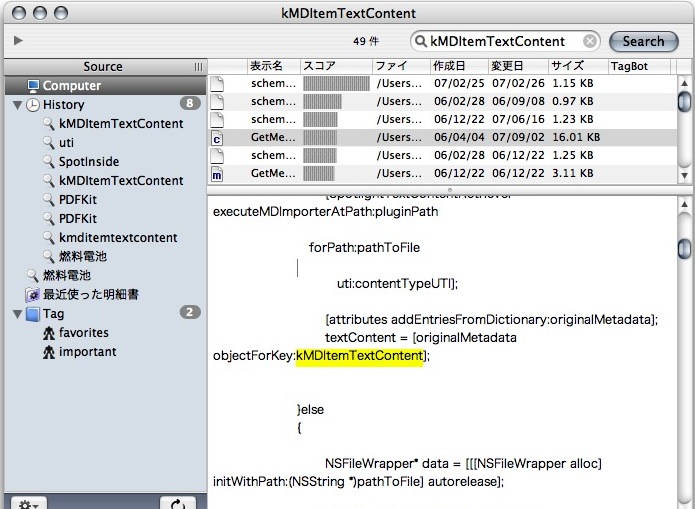Click the Search button

click(x=644, y=41)
